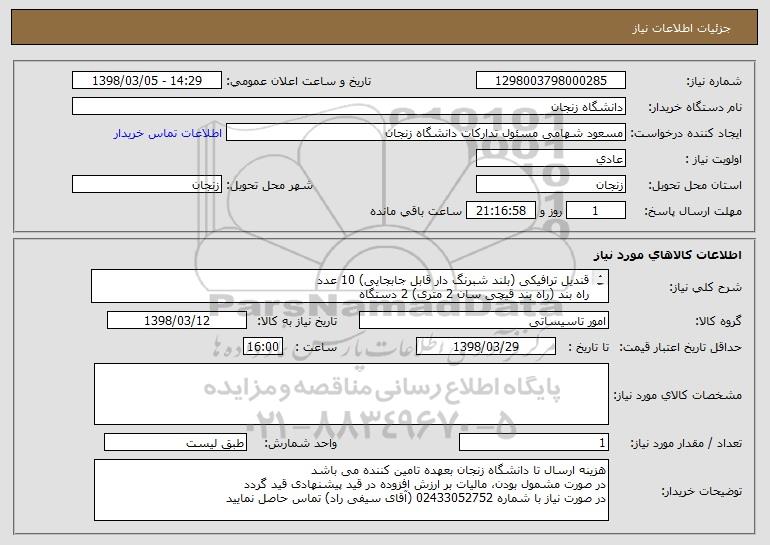Screen dimensions: 770x545
Task: Click the quantity field showing 1
Action: (534, 442)
